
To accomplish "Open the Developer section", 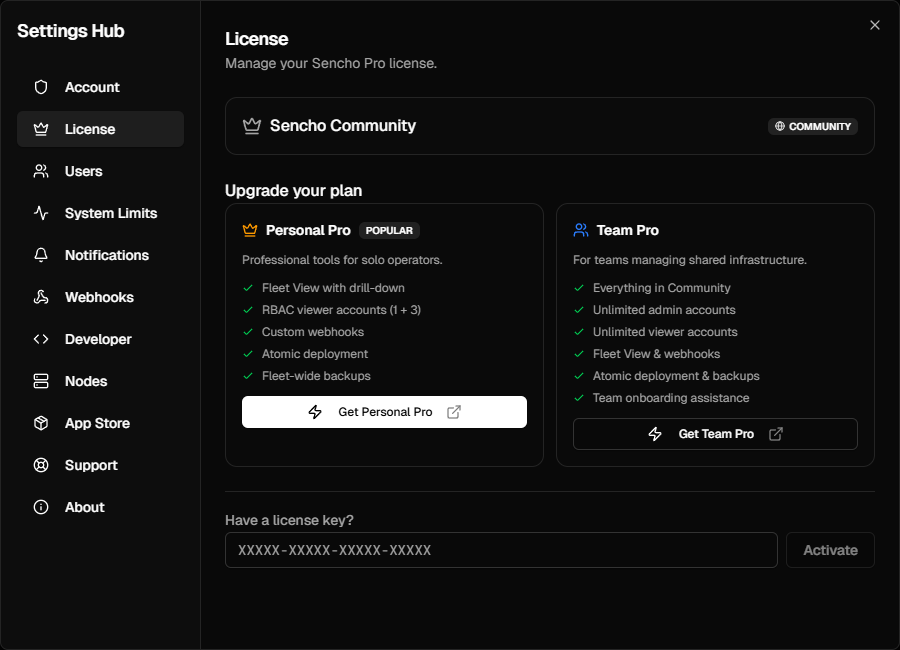I will click(100, 339).
